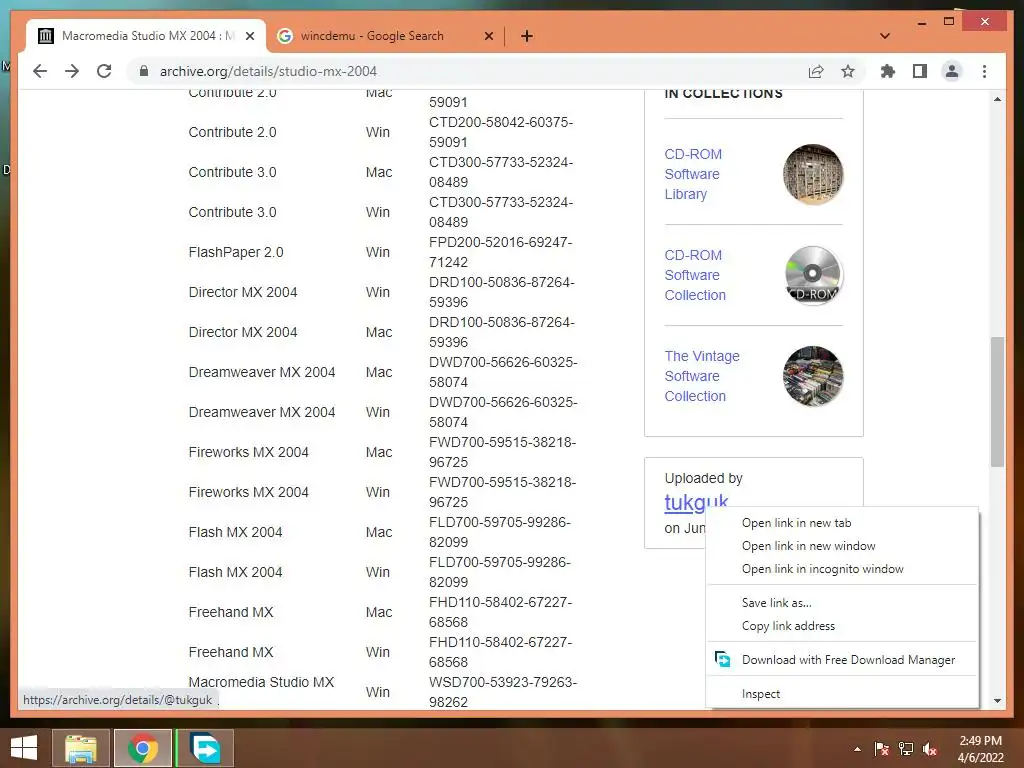Go forward in browser history
Image resolution: width=1024 pixels, height=768 pixels.
click(x=72, y=71)
